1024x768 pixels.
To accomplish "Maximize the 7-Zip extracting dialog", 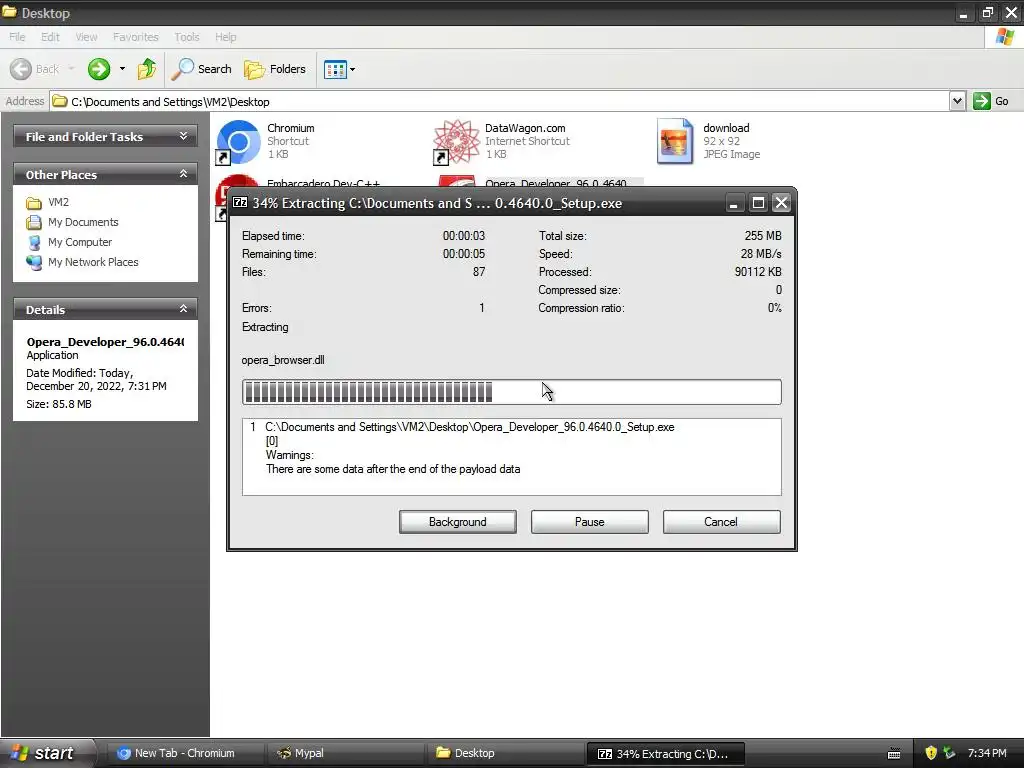I will (758, 203).
